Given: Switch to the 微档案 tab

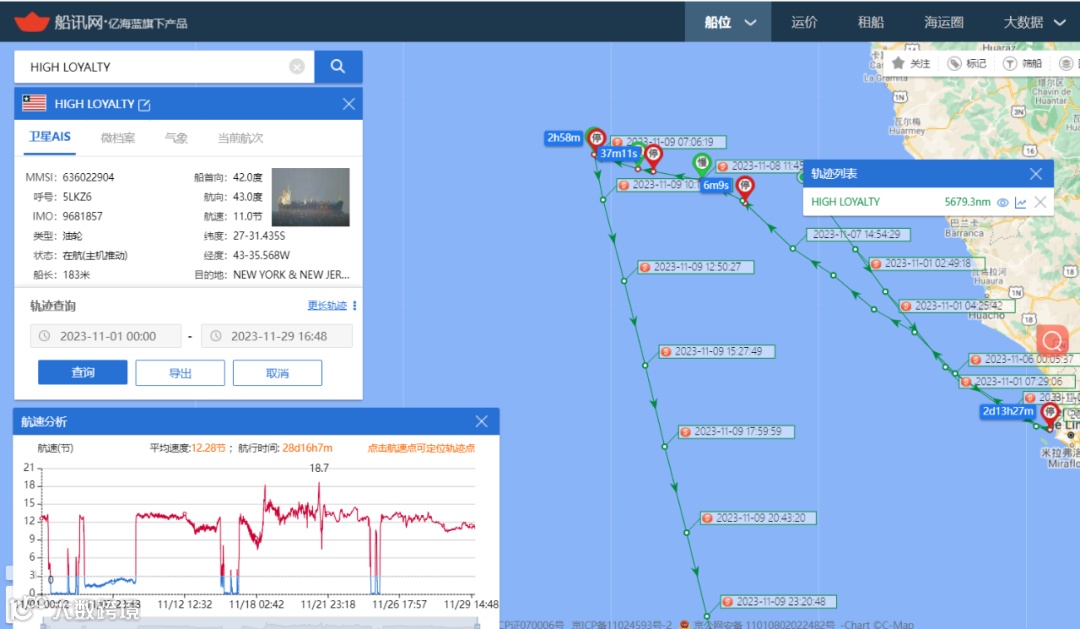Looking at the screenshot, I should click(x=118, y=138).
